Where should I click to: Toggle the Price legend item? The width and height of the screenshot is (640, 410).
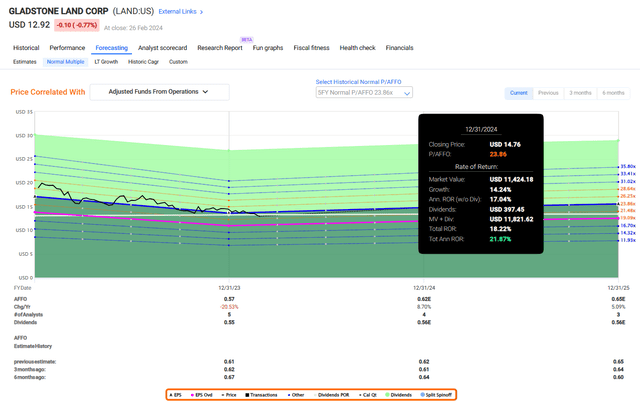[229, 395]
